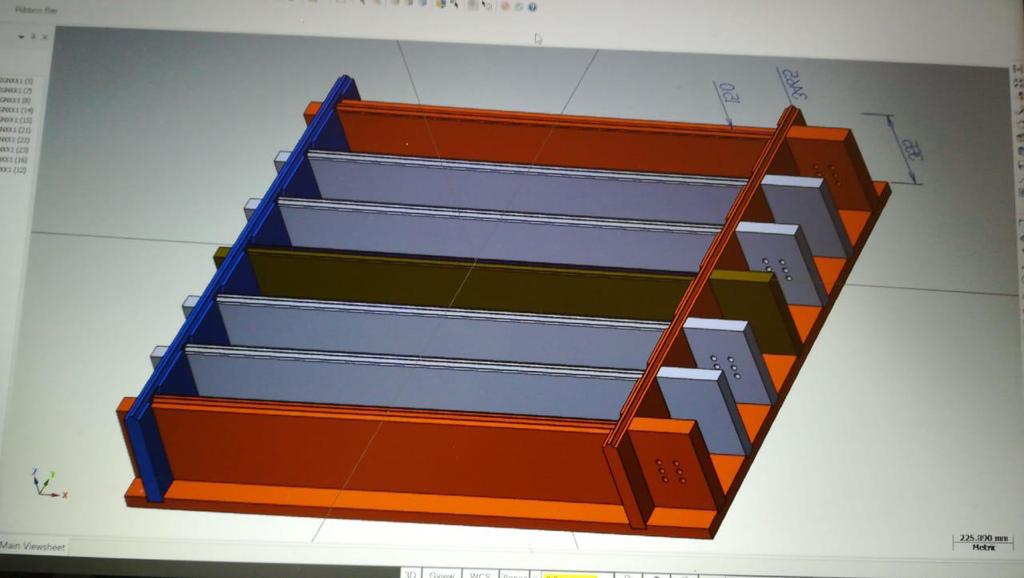Toggle the WCS display in the status bar

[x=479, y=574]
